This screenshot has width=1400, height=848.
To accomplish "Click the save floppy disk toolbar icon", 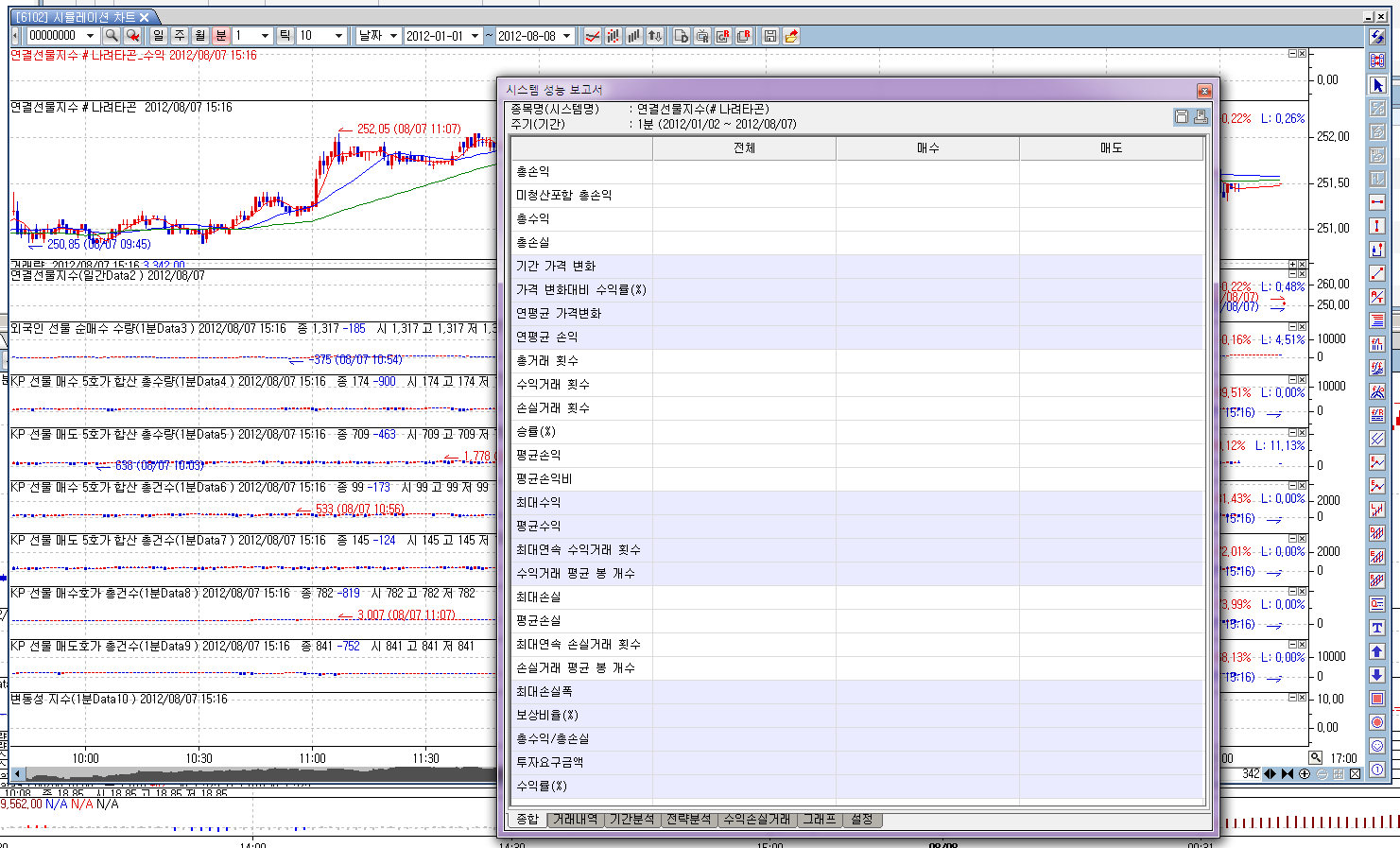I will pos(770,36).
